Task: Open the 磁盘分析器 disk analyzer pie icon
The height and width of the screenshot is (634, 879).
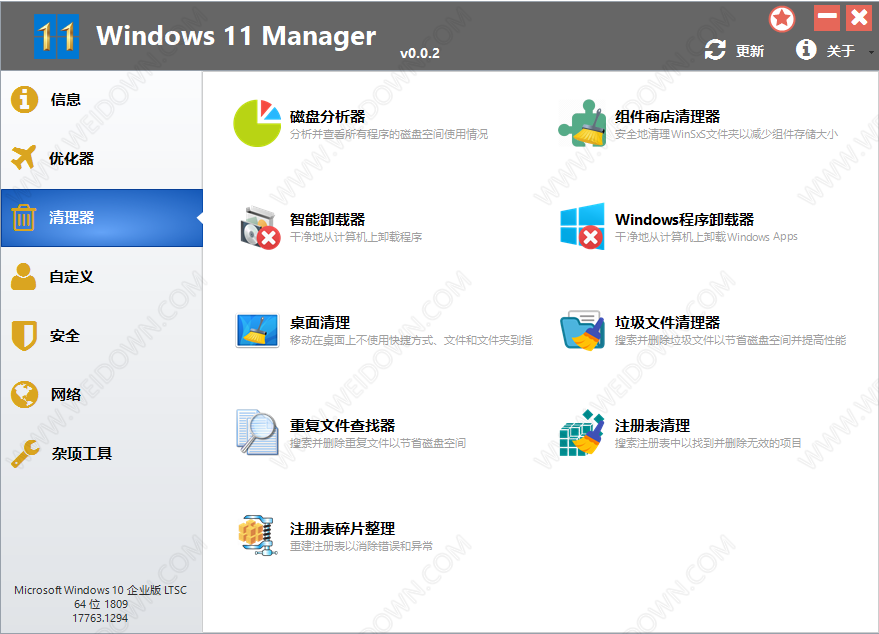Action: [257, 123]
